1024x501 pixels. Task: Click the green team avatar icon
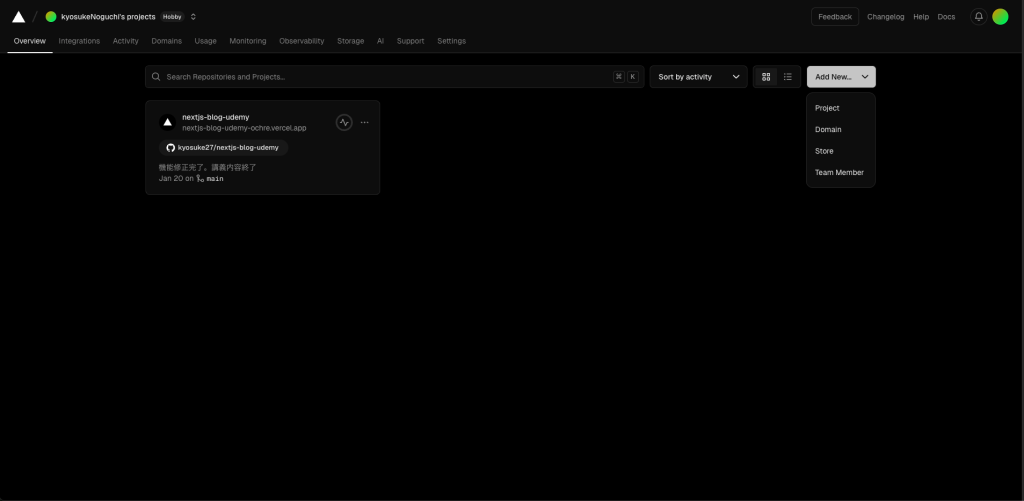pyautogui.click(x=51, y=17)
